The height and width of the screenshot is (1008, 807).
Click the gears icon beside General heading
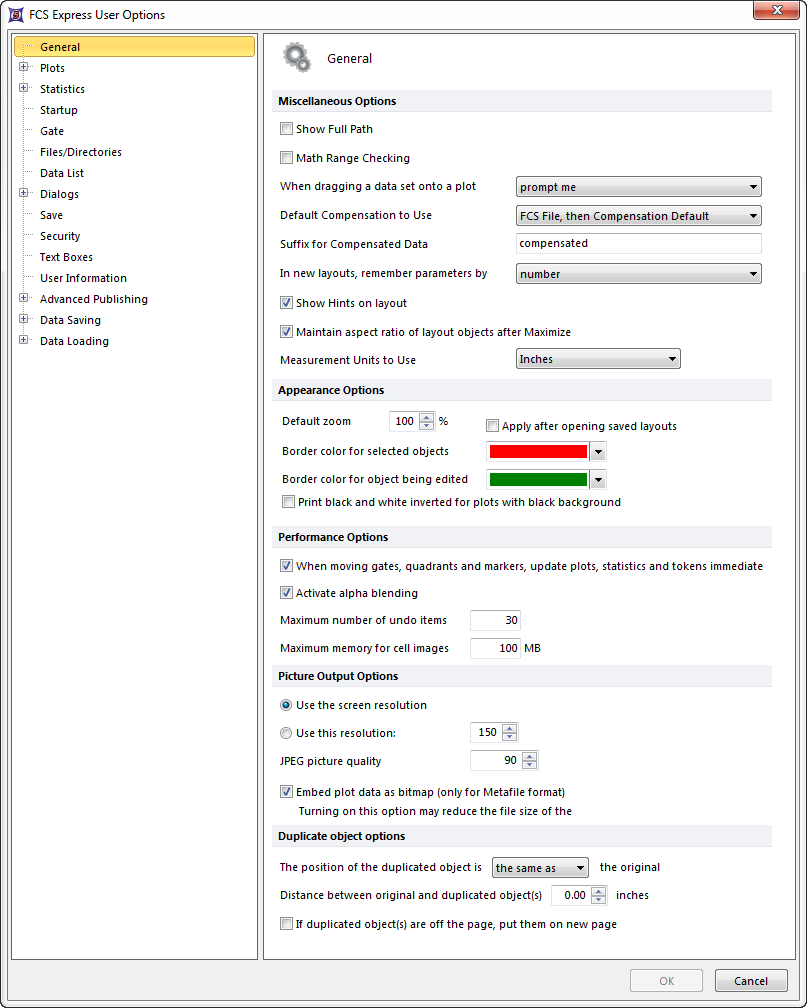[297, 58]
